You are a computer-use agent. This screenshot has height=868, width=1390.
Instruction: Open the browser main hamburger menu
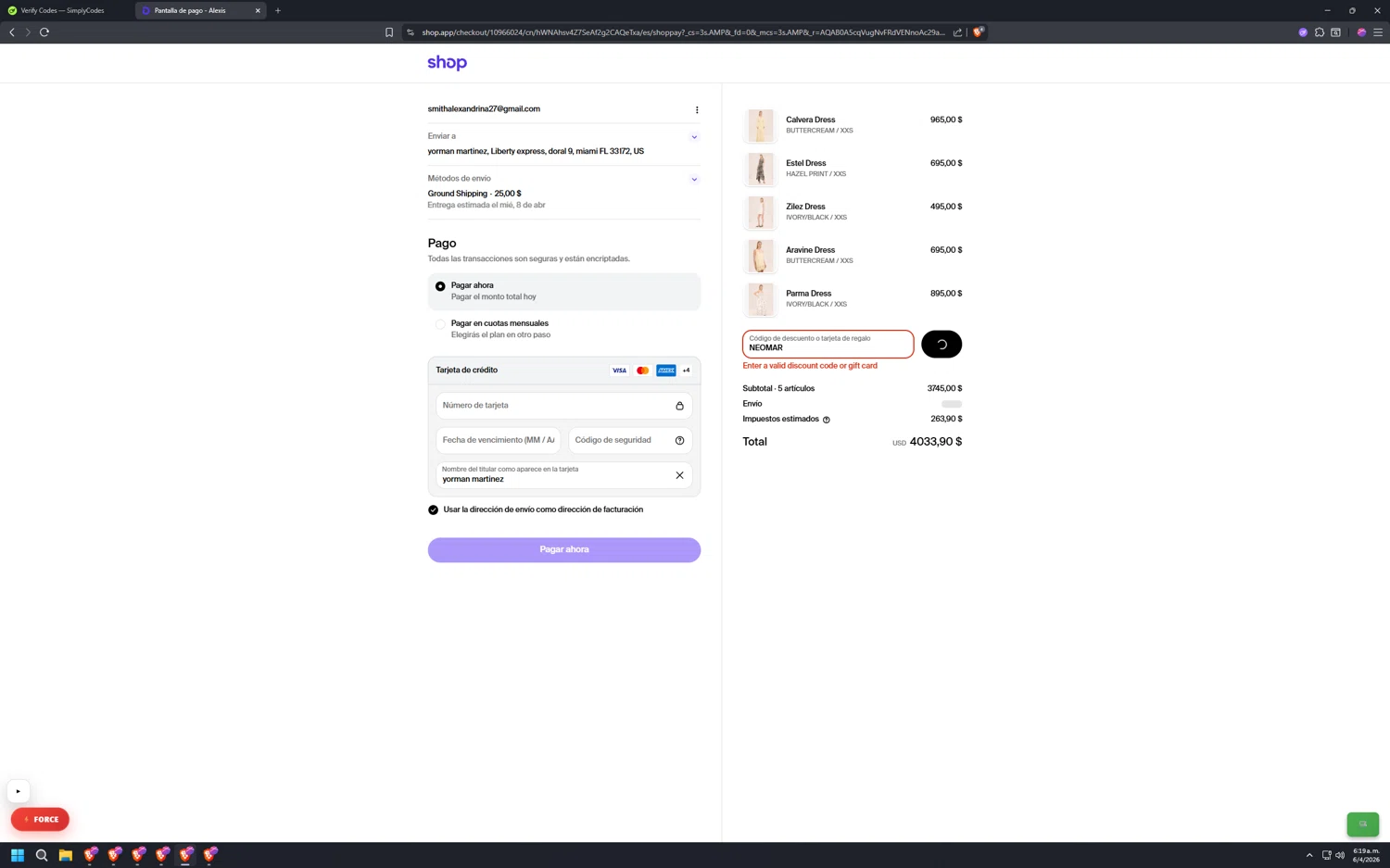click(1378, 32)
